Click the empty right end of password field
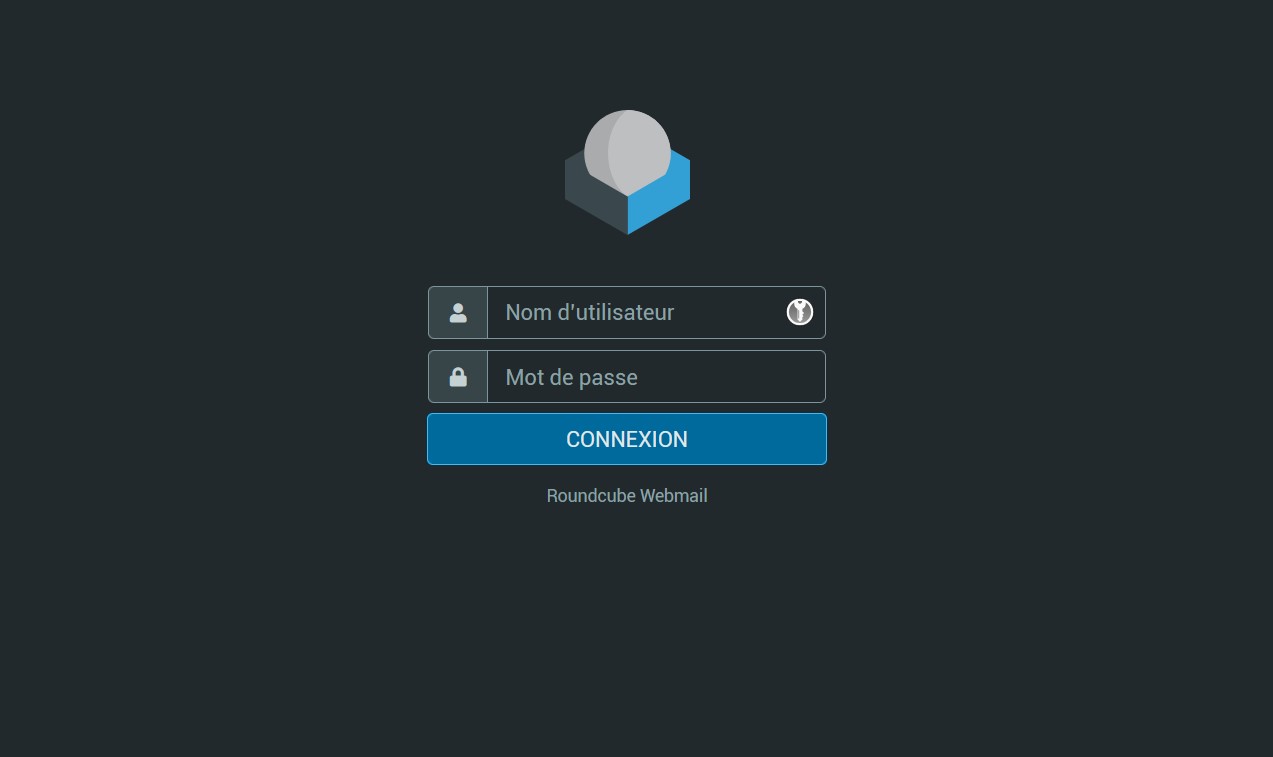1273x757 pixels. (770, 377)
